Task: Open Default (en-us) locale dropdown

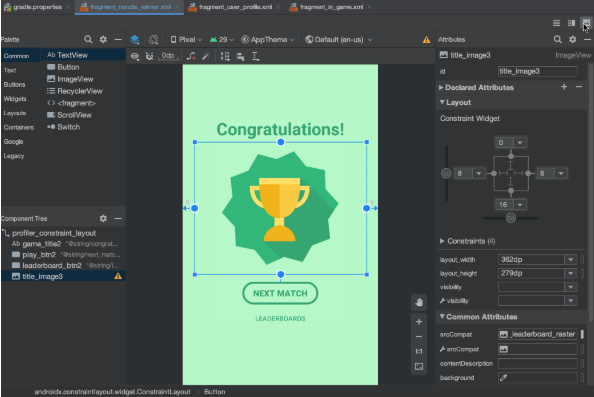Action: [x=339, y=39]
